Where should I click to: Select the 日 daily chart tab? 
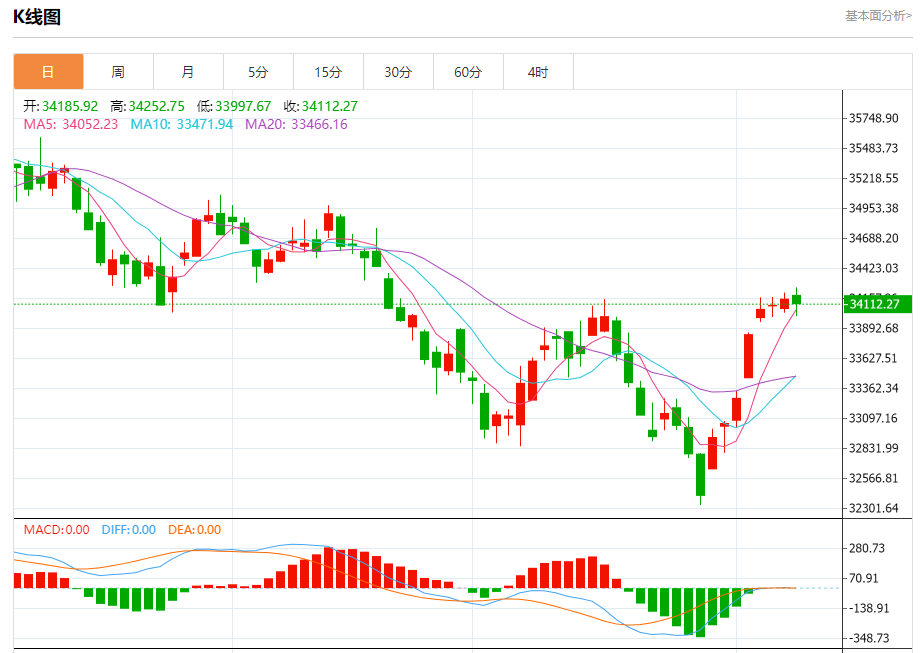pyautogui.click(x=48, y=72)
